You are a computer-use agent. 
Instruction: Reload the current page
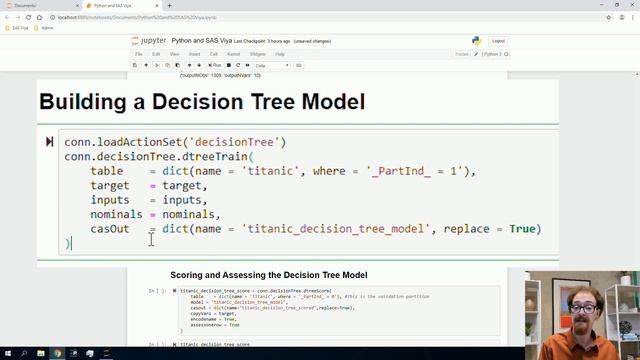29,17
